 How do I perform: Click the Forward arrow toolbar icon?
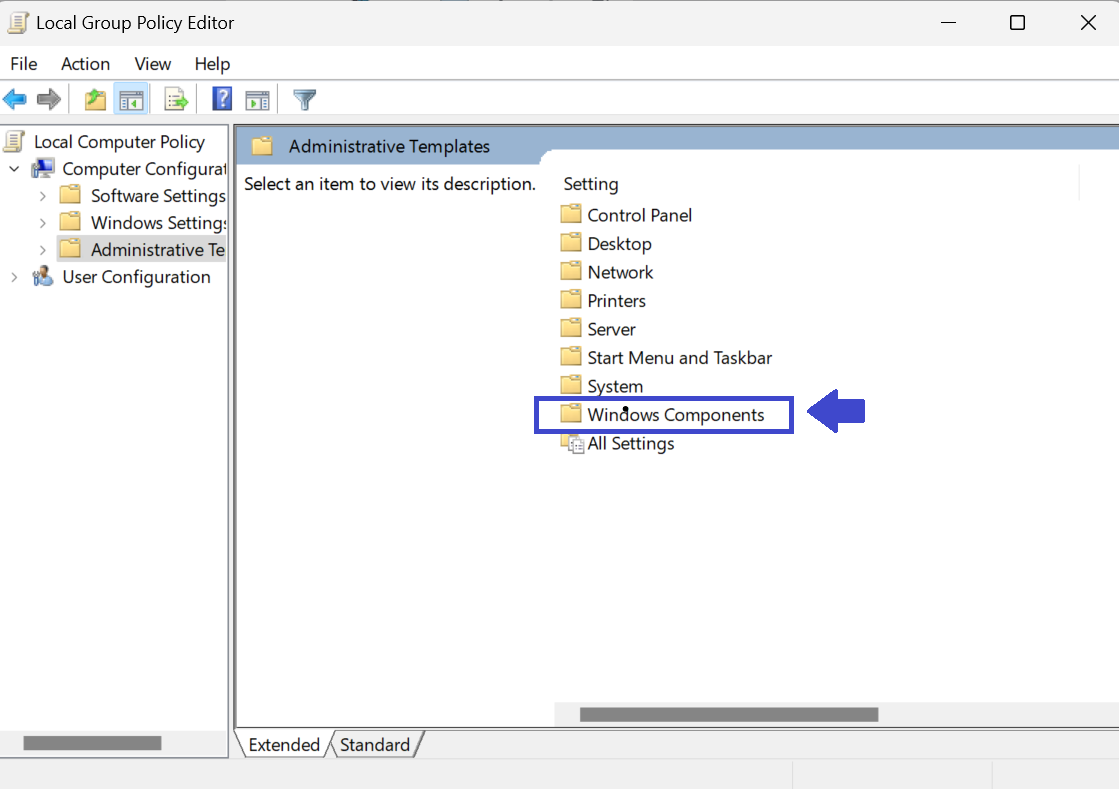tap(49, 99)
